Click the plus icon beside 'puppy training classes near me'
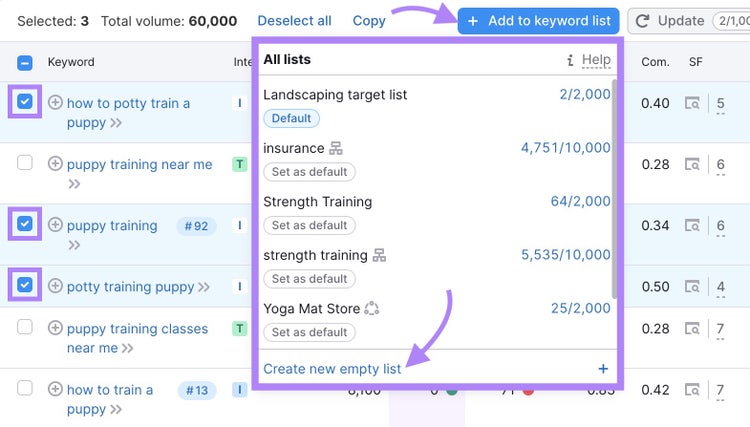Screen dimensions: 750x427 (x=55, y=328)
